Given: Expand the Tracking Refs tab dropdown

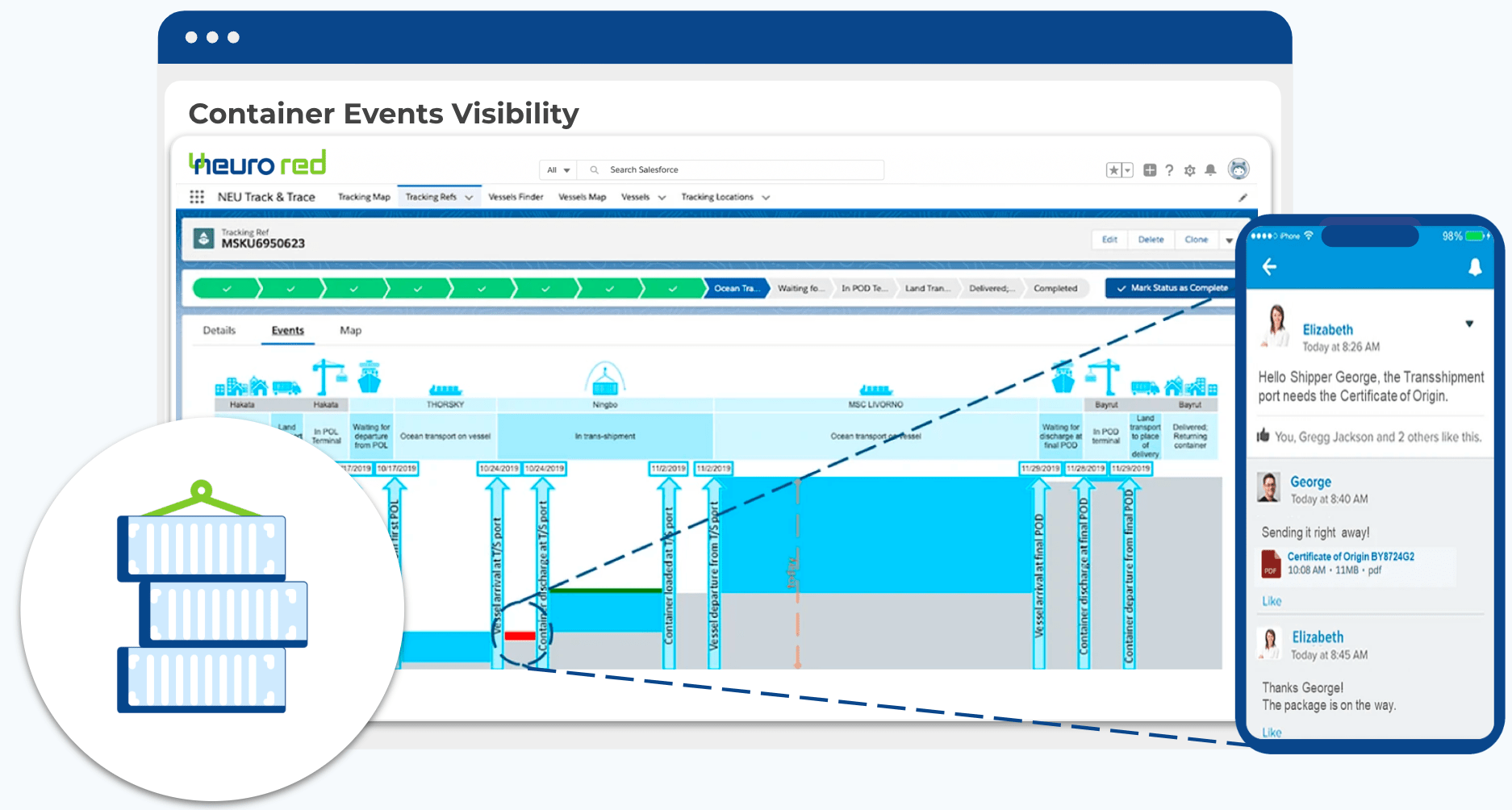Looking at the screenshot, I should pyautogui.click(x=469, y=198).
